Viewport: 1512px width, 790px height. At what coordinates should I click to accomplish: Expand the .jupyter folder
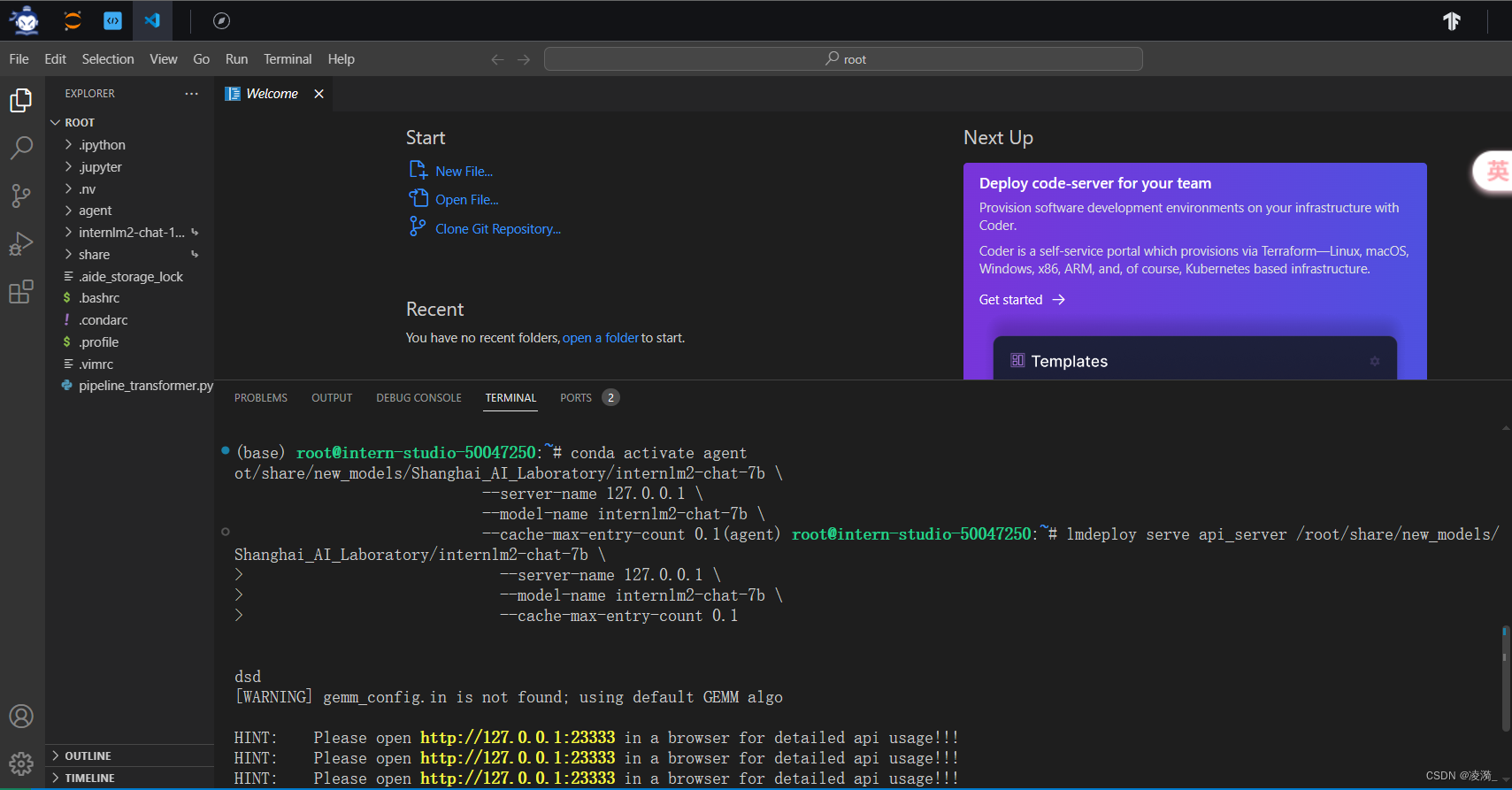pos(68,166)
